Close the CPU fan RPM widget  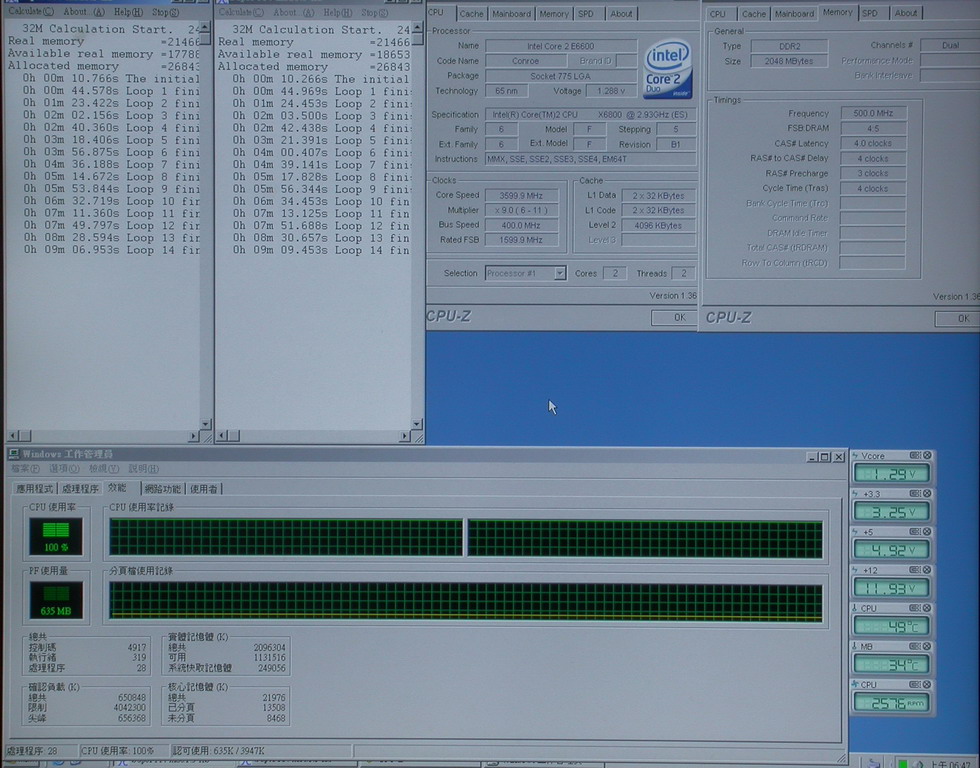click(928, 684)
